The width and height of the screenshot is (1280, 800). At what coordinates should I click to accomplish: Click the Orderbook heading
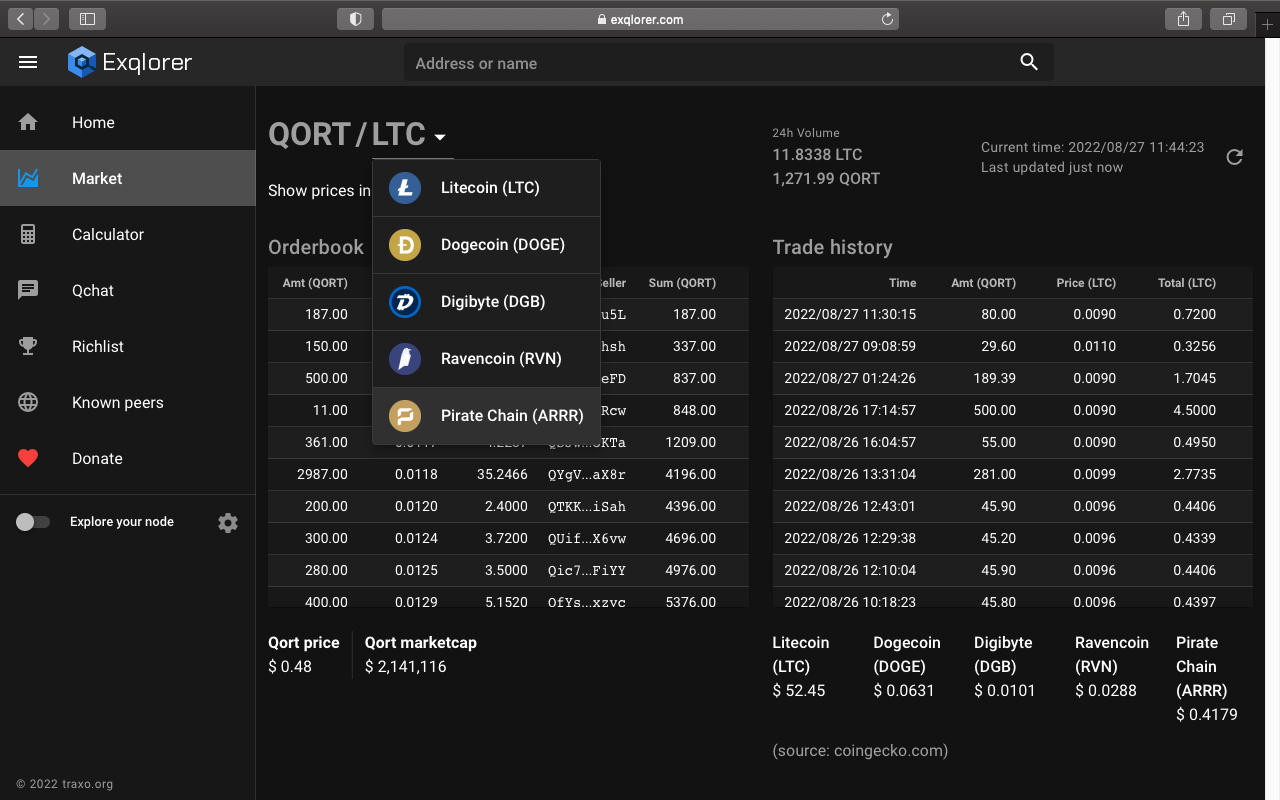[316, 247]
